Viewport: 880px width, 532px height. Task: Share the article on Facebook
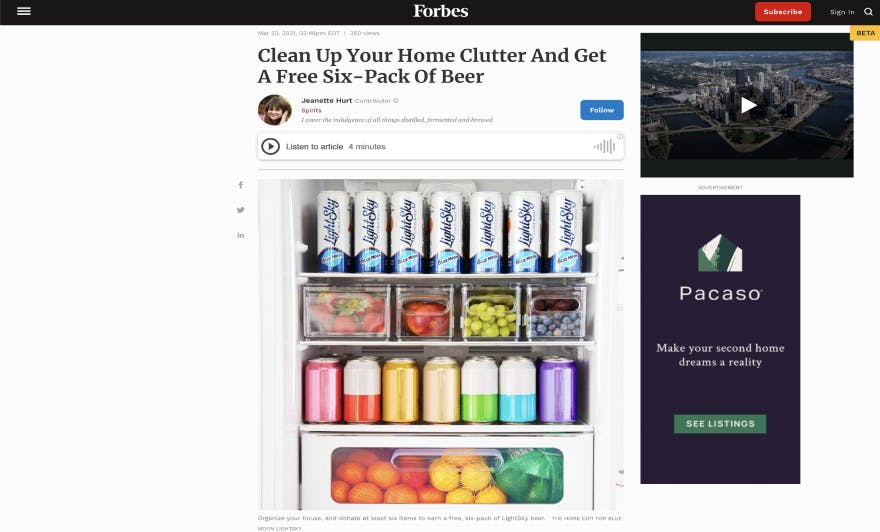(241, 185)
